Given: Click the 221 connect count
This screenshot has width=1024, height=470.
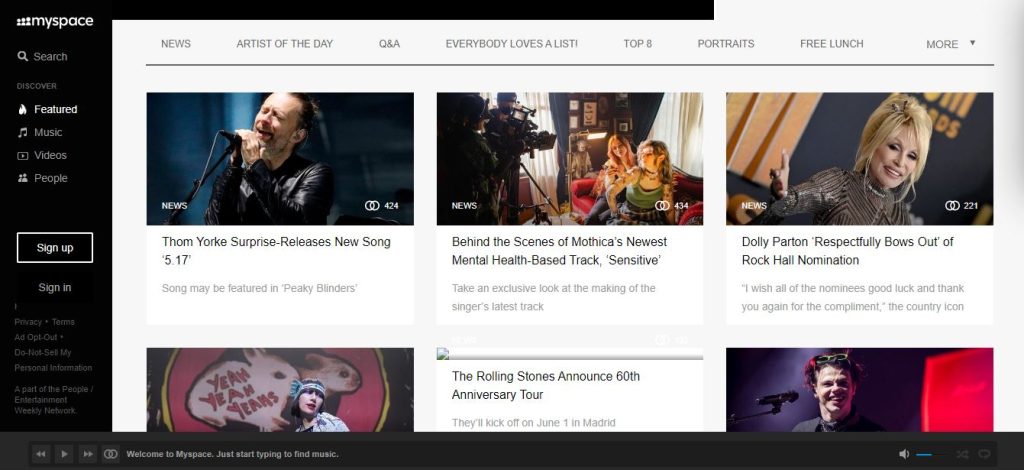Looking at the screenshot, I should (970, 206).
